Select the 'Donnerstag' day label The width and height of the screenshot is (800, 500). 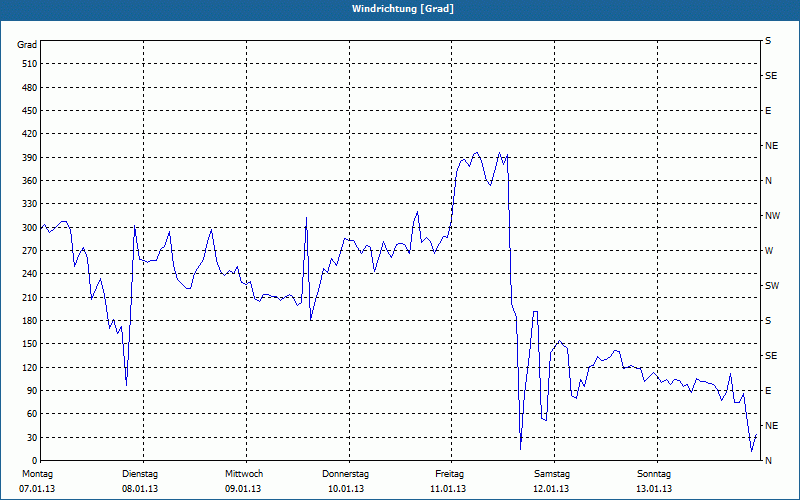[x=345, y=474]
